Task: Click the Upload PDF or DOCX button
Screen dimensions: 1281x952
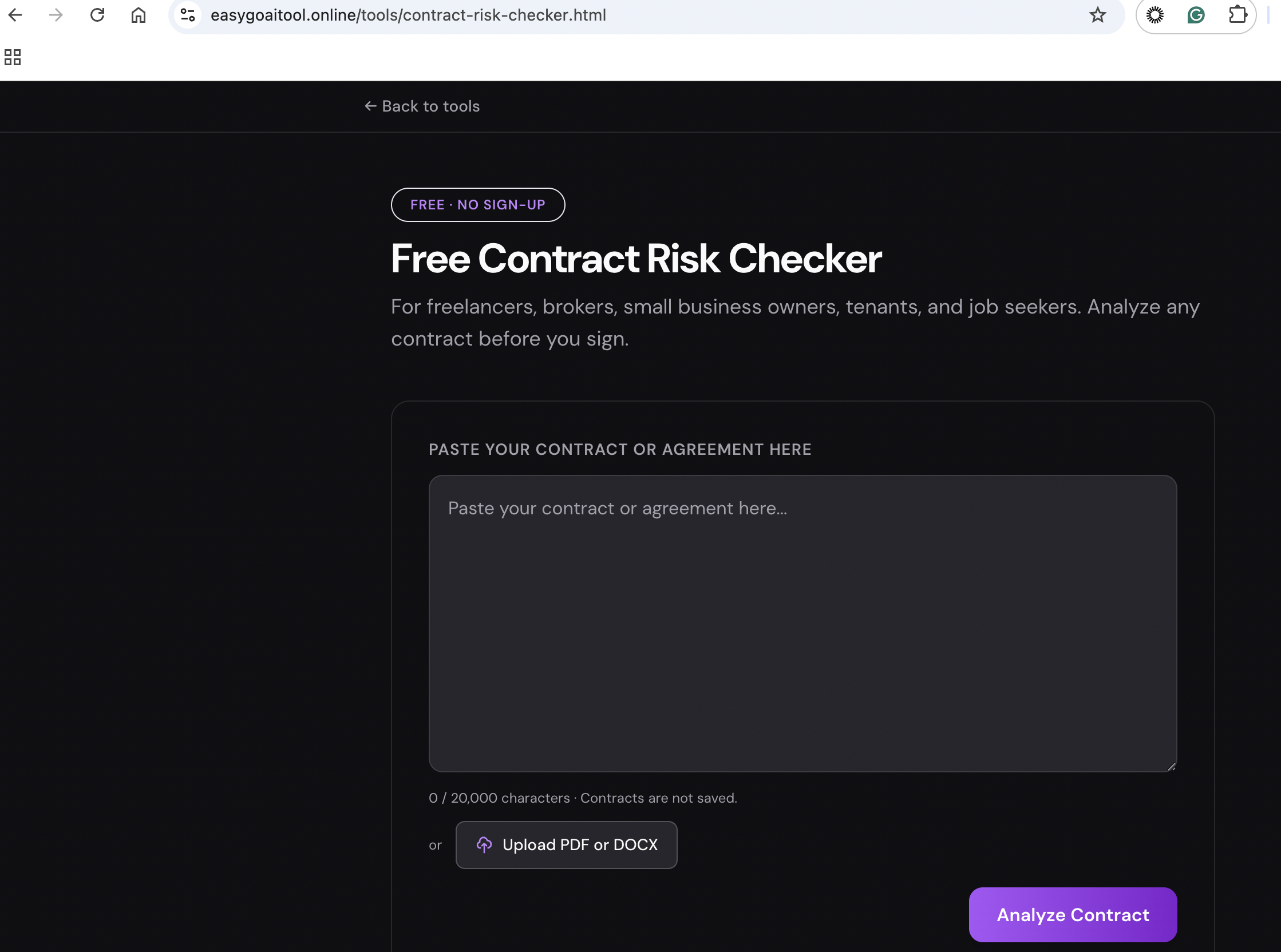Action: point(566,844)
